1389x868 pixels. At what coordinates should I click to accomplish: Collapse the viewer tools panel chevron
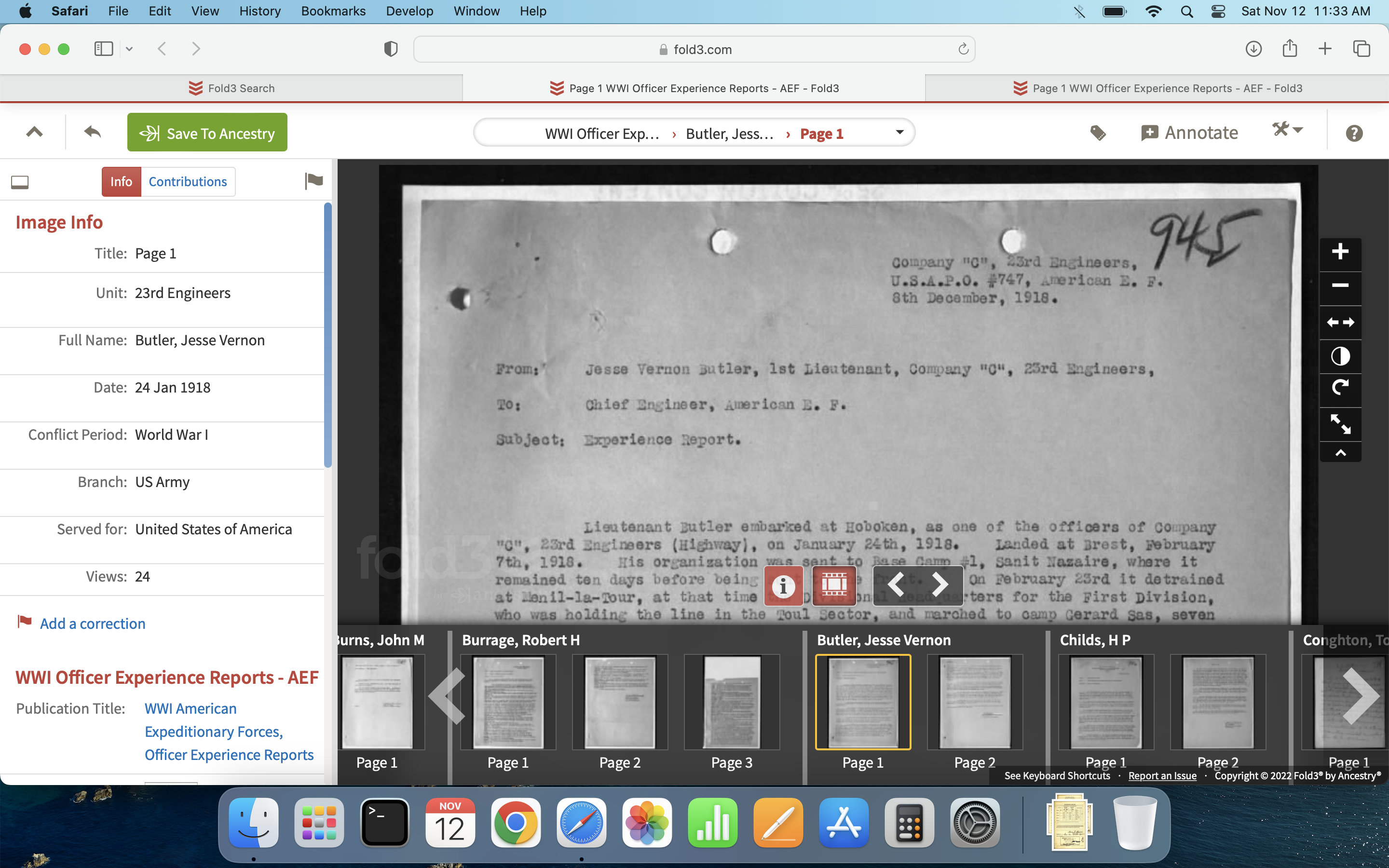coord(1340,453)
